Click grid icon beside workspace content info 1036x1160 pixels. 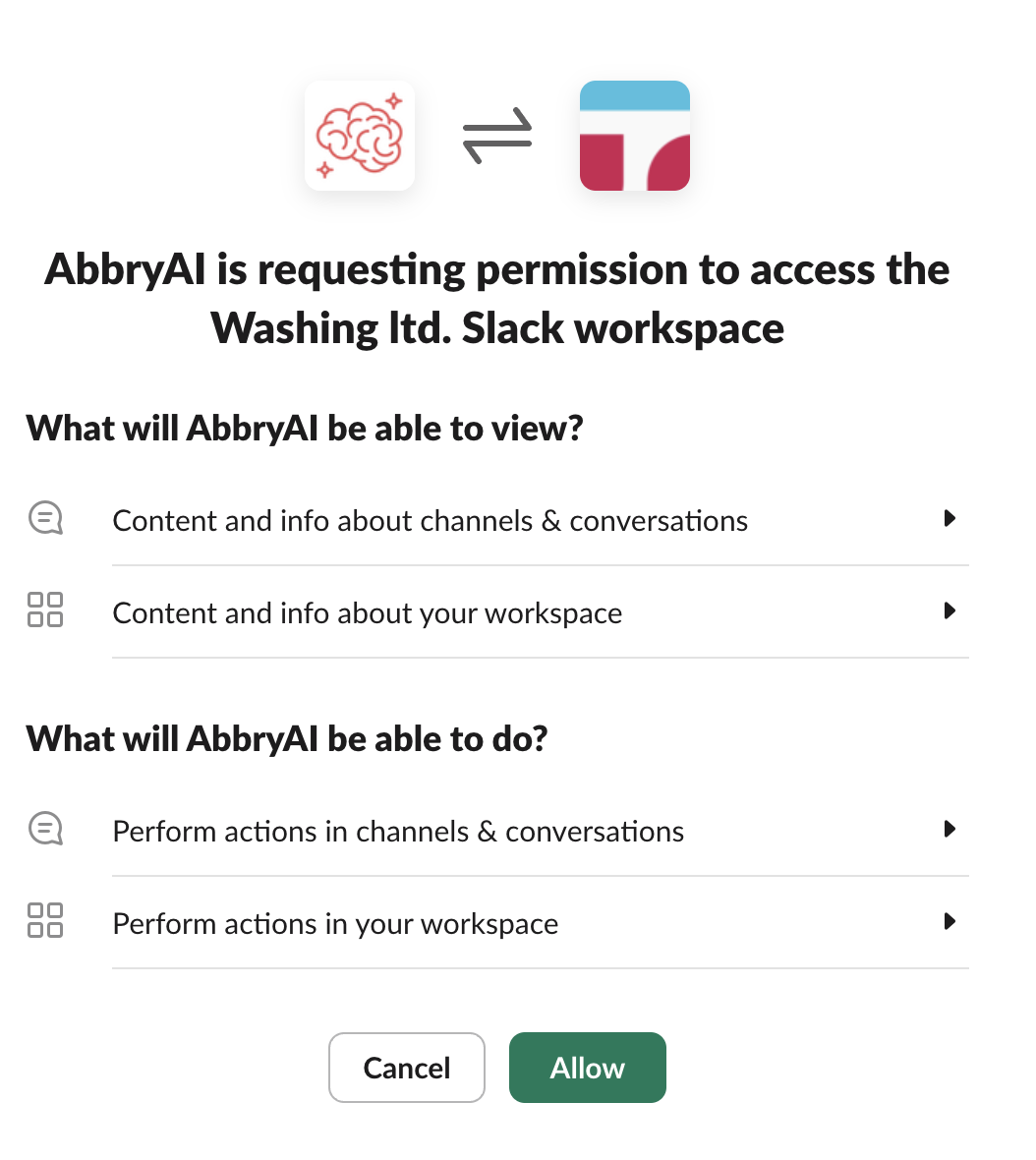45,609
